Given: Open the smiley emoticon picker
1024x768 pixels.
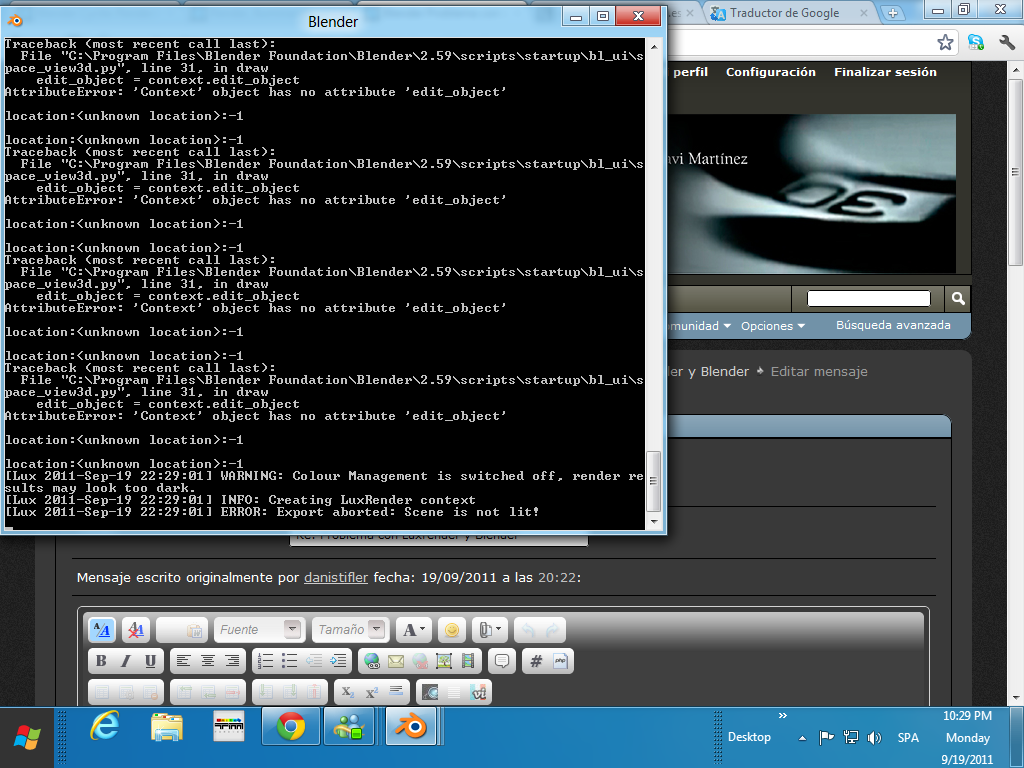Looking at the screenshot, I should [x=451, y=630].
